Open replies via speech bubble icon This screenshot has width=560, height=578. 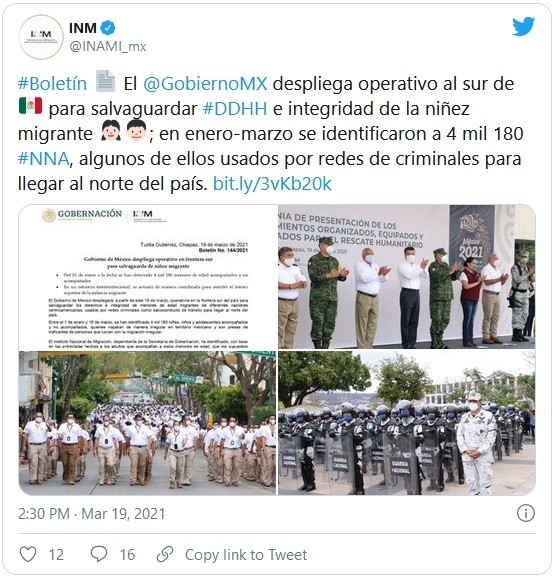click(99, 554)
